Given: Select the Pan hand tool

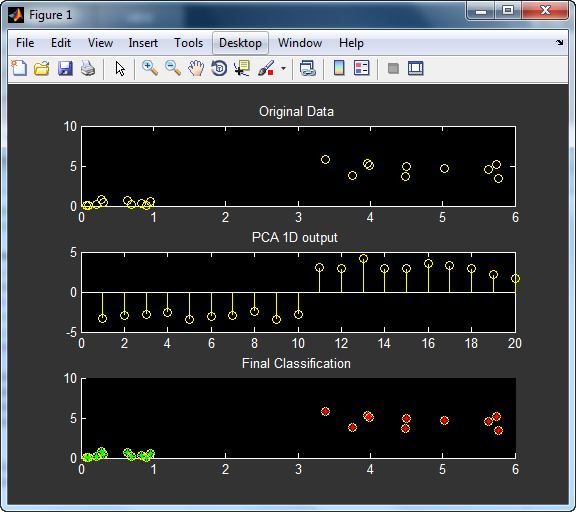Looking at the screenshot, I should [196, 68].
